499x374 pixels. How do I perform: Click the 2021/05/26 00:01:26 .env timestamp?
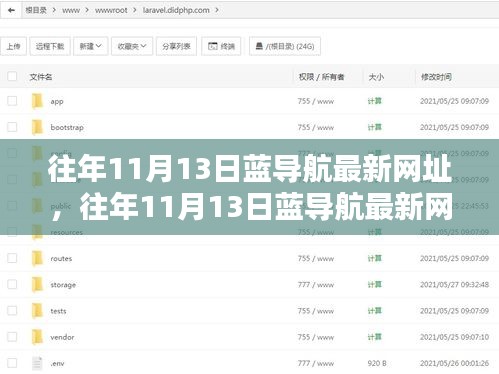[455, 363]
